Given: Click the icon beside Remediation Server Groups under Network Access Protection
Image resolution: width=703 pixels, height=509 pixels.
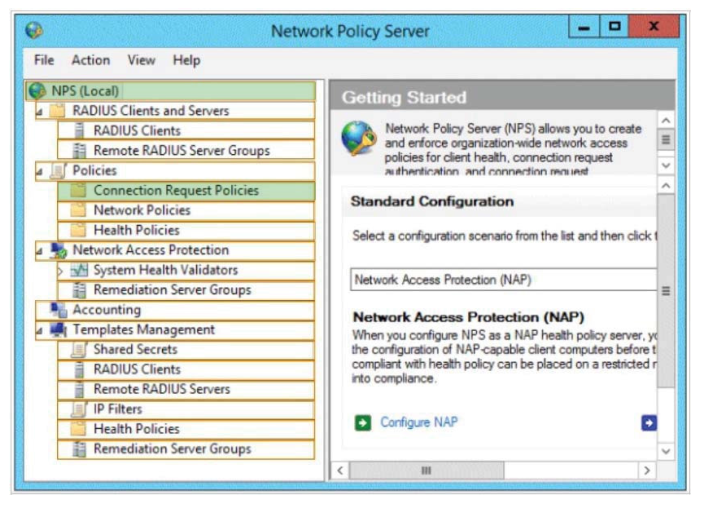Looking at the screenshot, I should (79, 290).
